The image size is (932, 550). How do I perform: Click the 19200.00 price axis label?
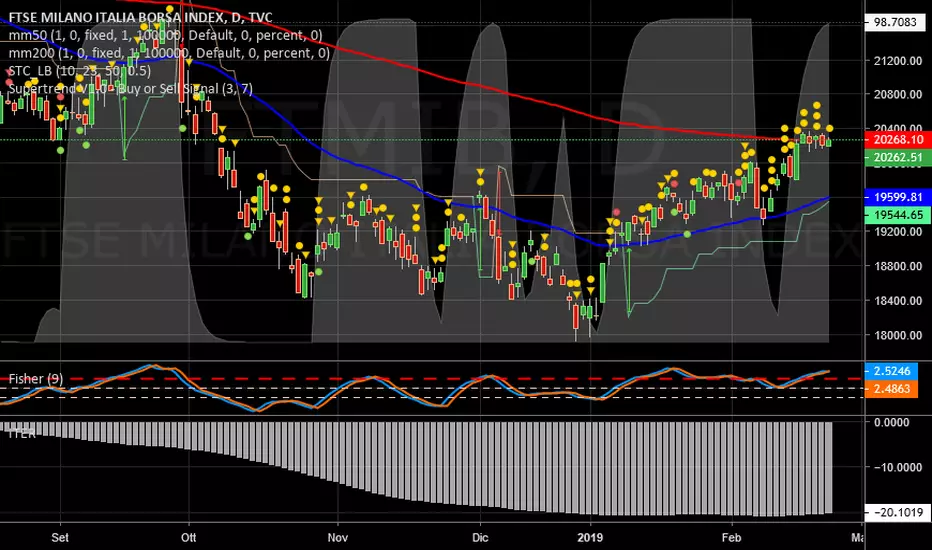point(898,232)
